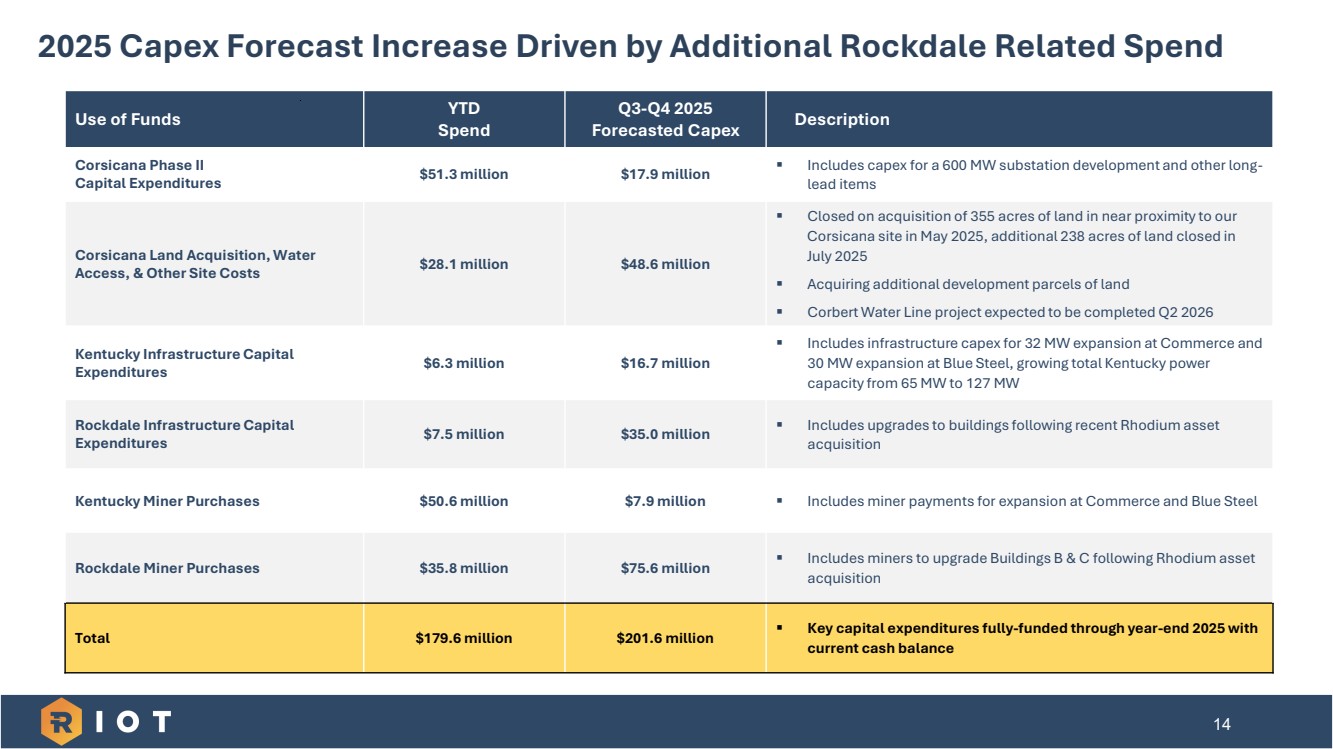Click the $201.6 million total forecast
The width and height of the screenshot is (1333, 749).
[x=665, y=638]
